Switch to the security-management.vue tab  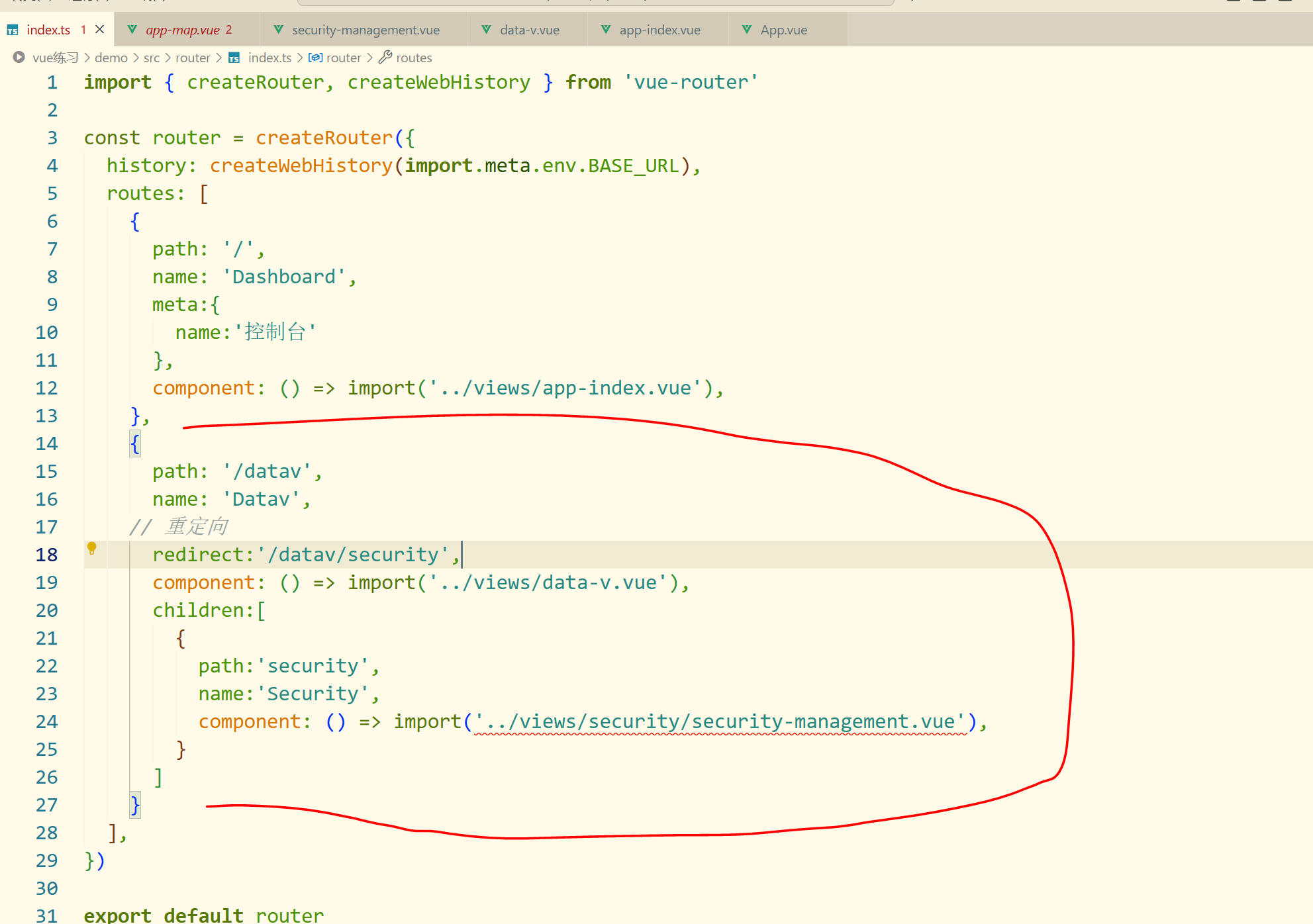click(x=365, y=30)
